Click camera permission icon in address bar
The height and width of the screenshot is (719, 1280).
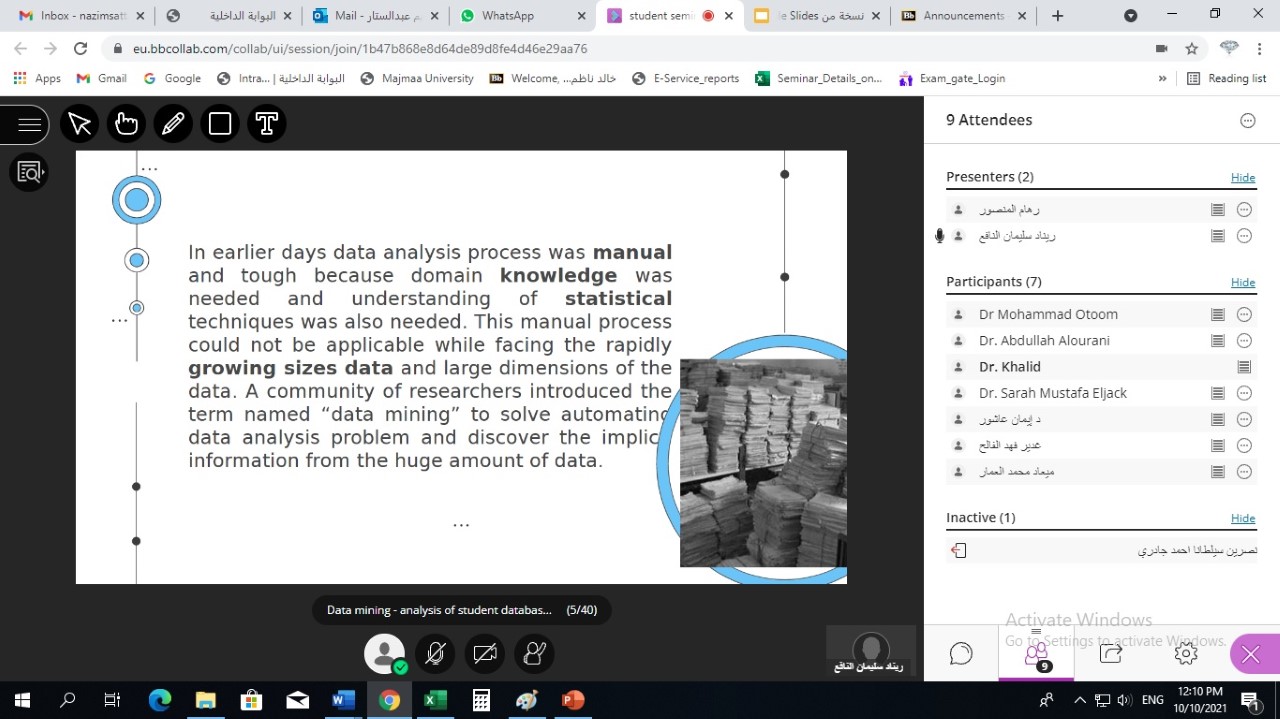pyautogui.click(x=1161, y=48)
